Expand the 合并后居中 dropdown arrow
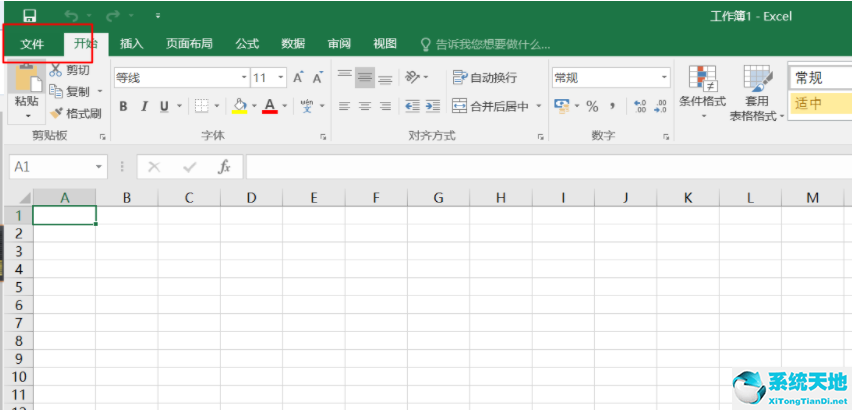 point(539,106)
